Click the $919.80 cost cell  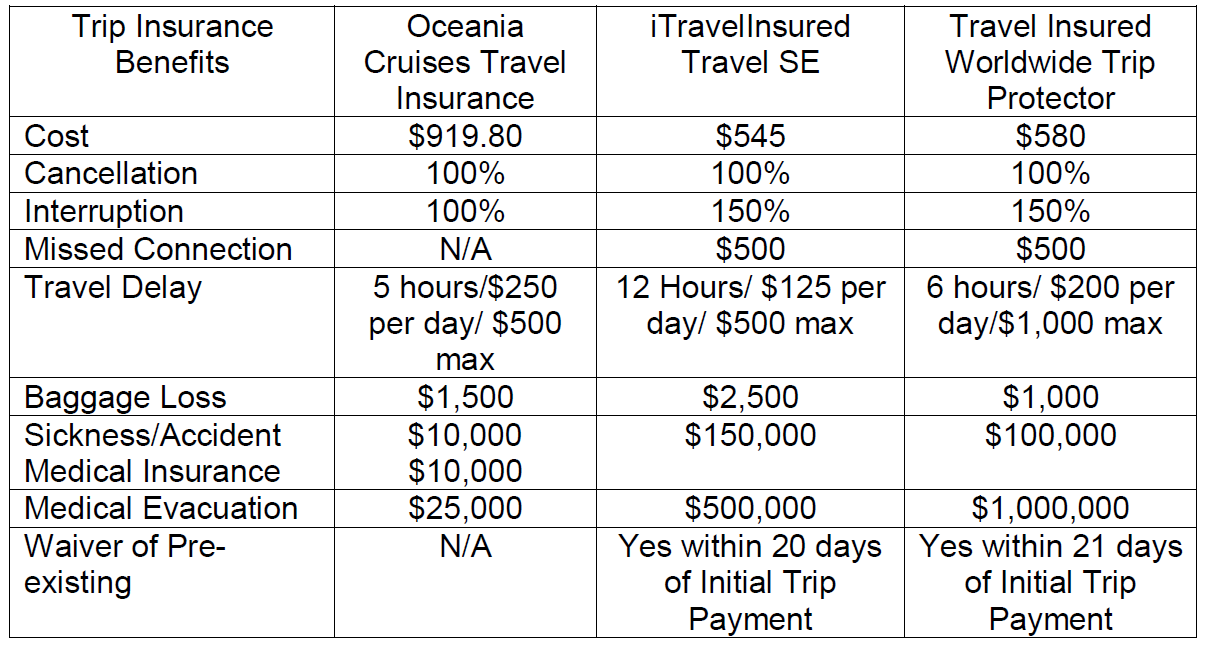(465, 136)
